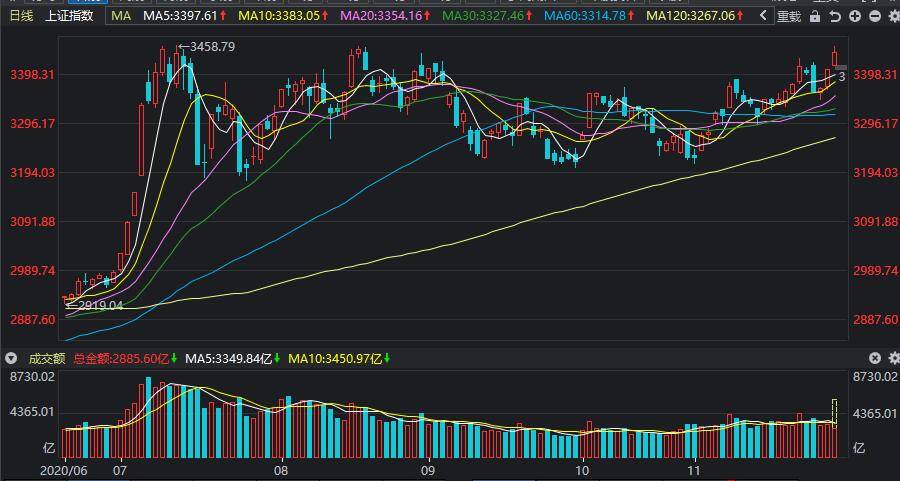Viewport: 900px width, 481px height.
Task: Open the main chart settings gear
Action: click(892, 16)
